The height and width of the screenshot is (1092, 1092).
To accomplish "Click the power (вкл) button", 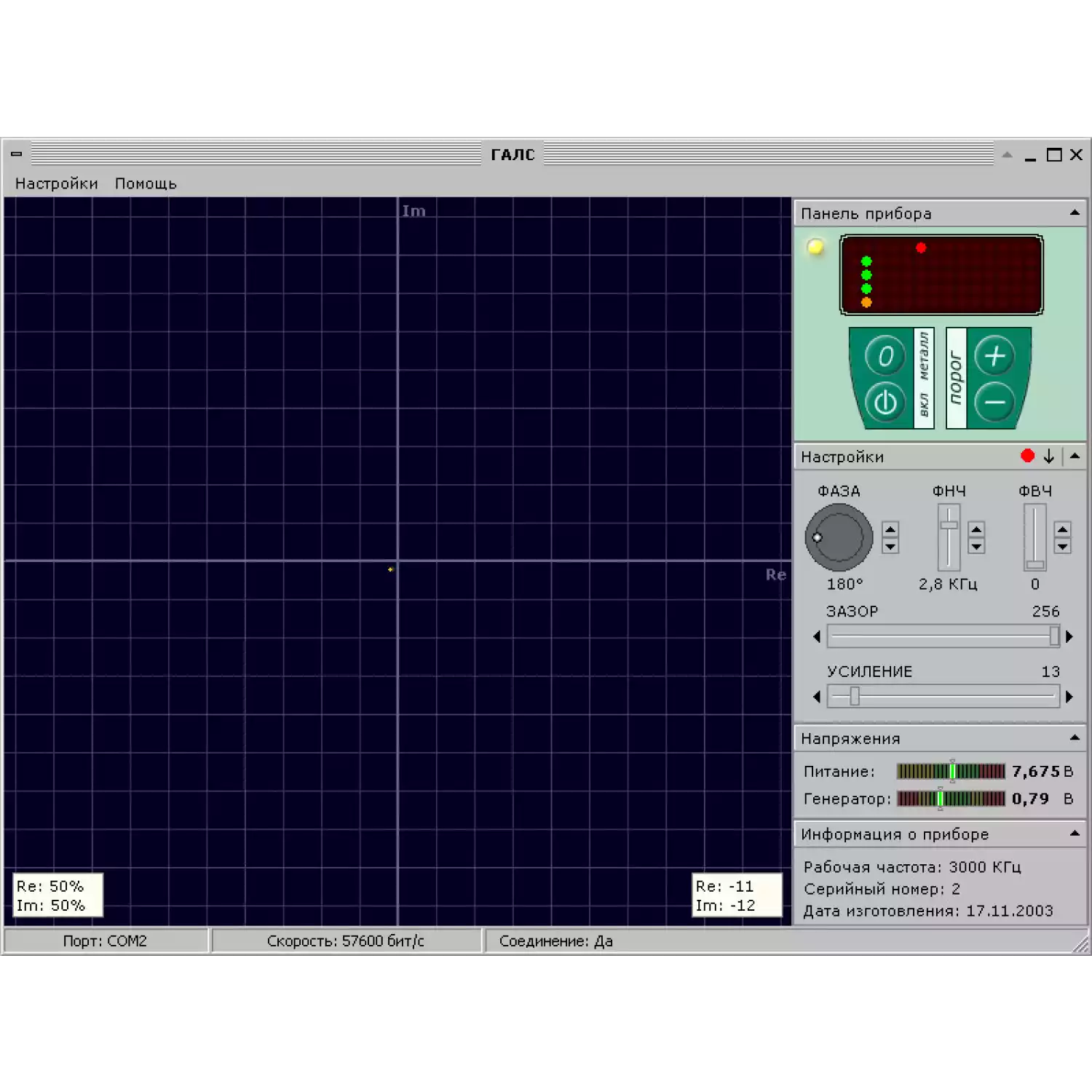I will click(x=885, y=402).
